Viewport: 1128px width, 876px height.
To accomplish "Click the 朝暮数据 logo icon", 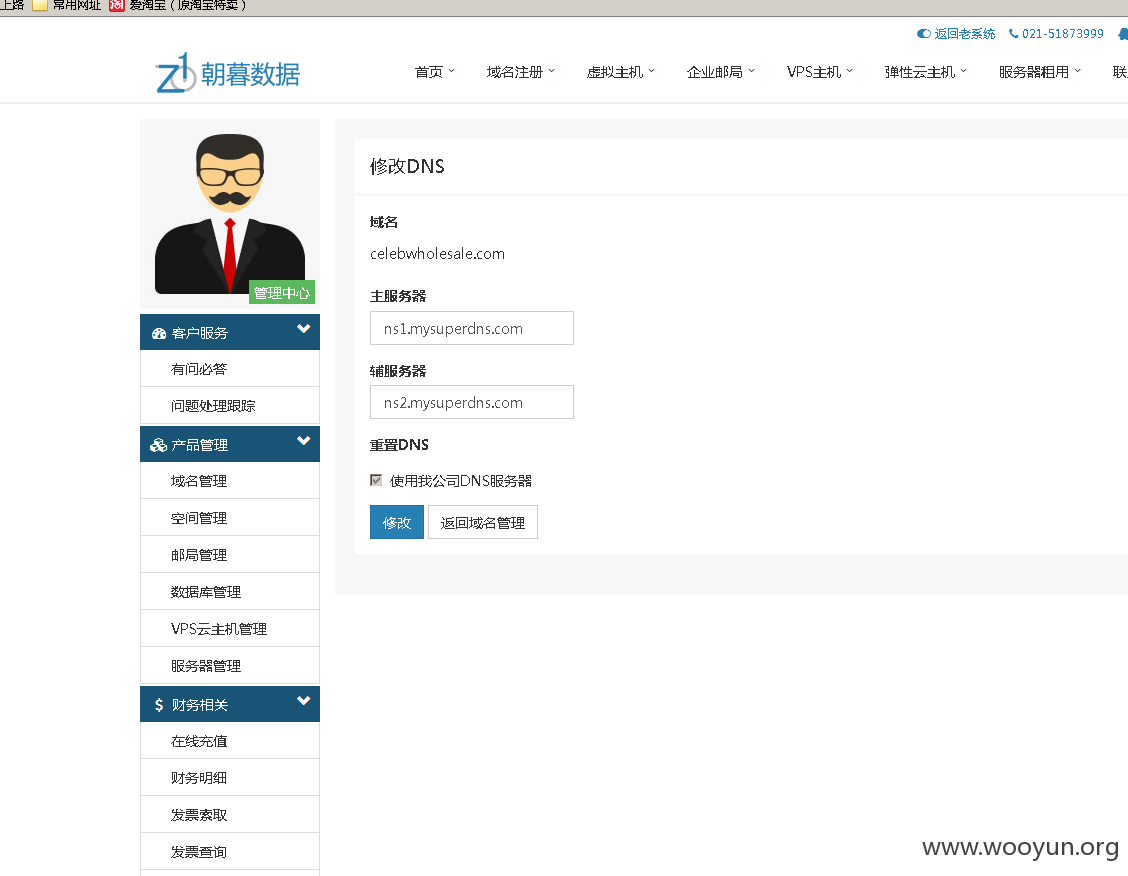I will click(176, 73).
